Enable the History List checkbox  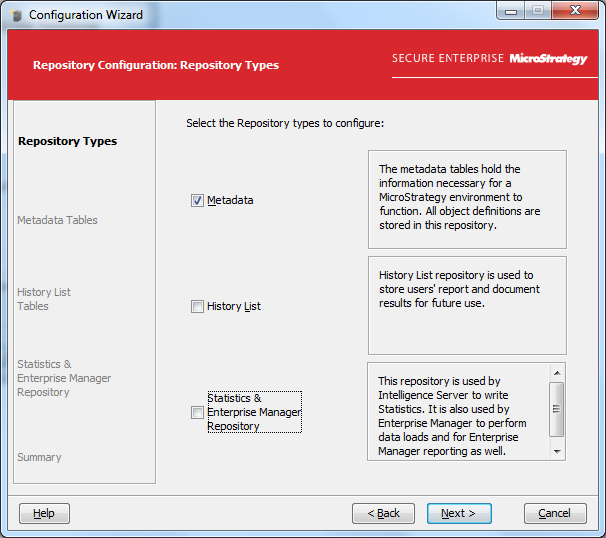(197, 306)
